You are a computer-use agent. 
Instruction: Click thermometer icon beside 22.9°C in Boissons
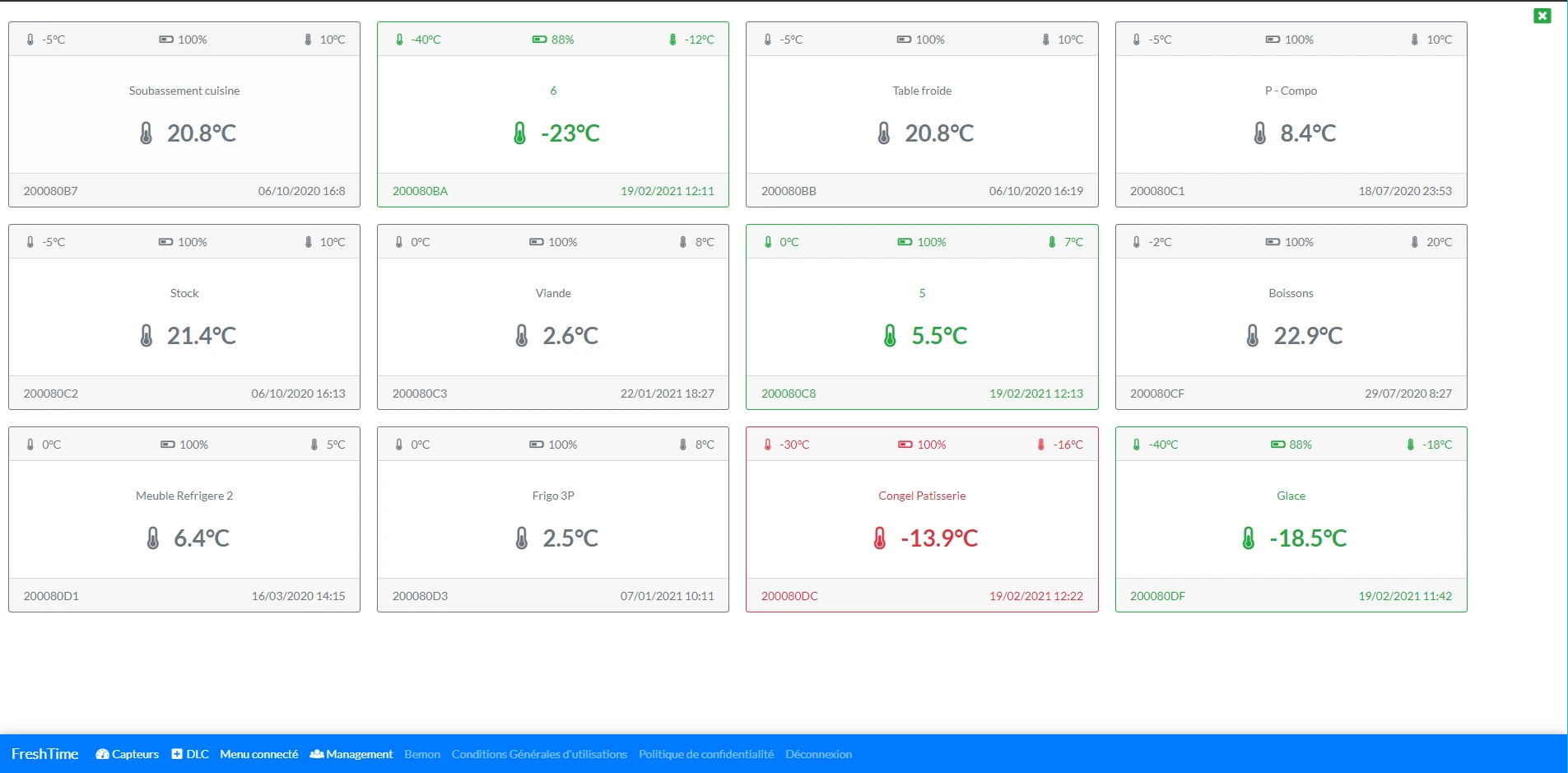[x=1252, y=335]
